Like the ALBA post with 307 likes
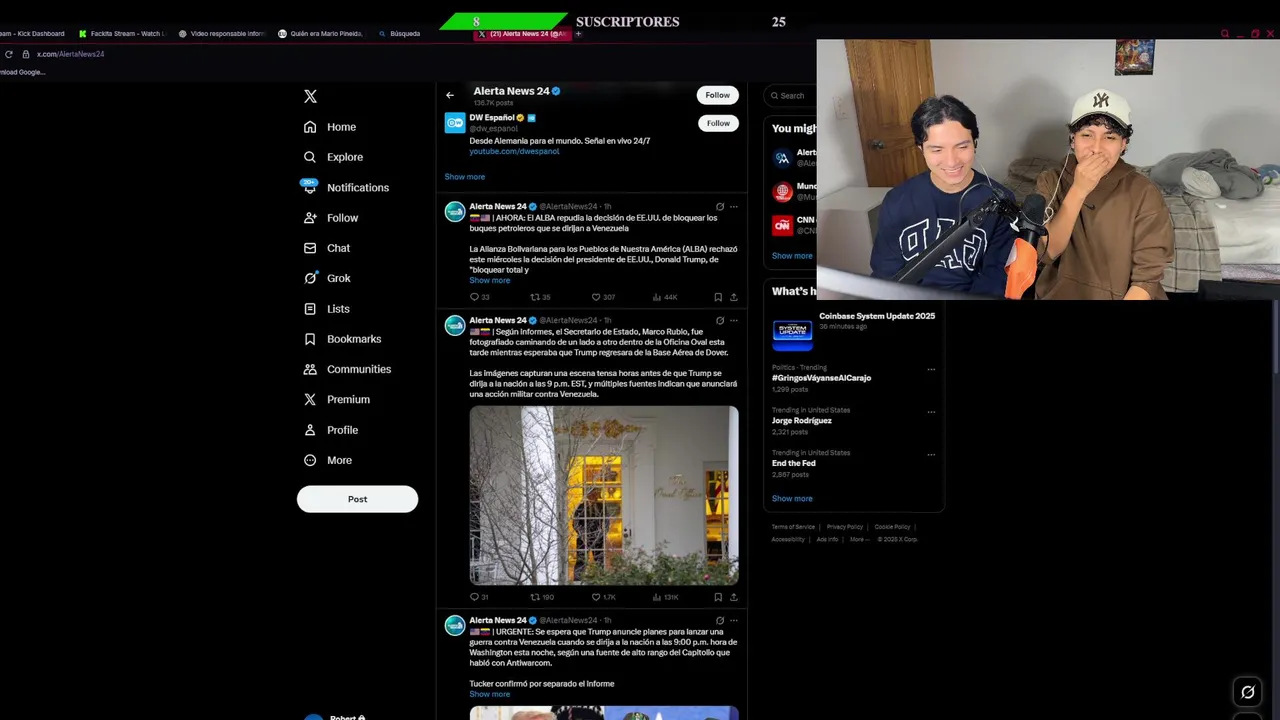Image resolution: width=1280 pixels, height=720 pixels. tap(603, 297)
